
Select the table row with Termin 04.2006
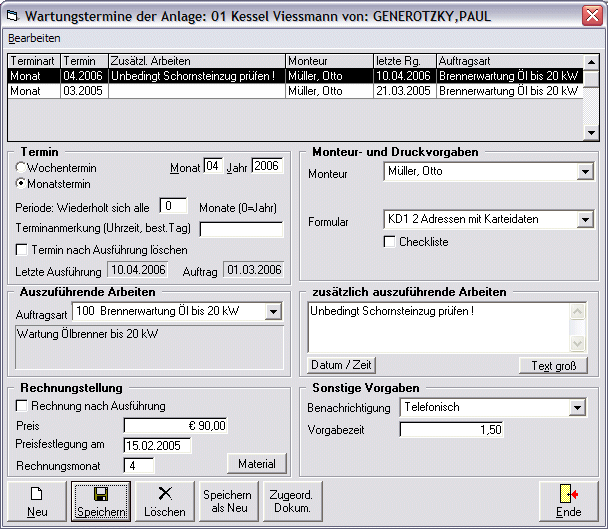295,76
